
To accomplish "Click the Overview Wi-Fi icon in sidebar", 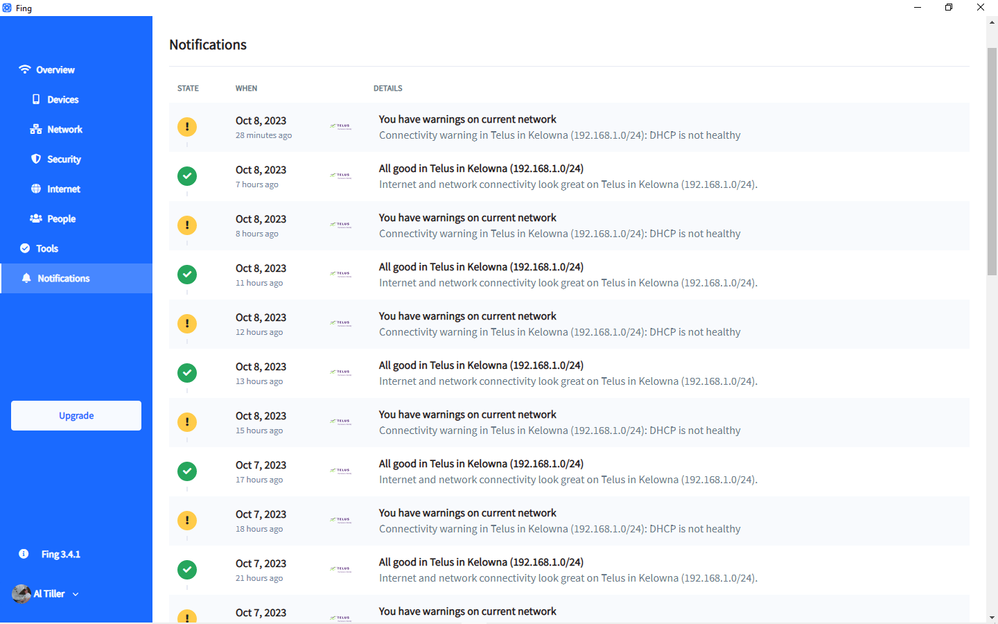I will [x=25, y=70].
